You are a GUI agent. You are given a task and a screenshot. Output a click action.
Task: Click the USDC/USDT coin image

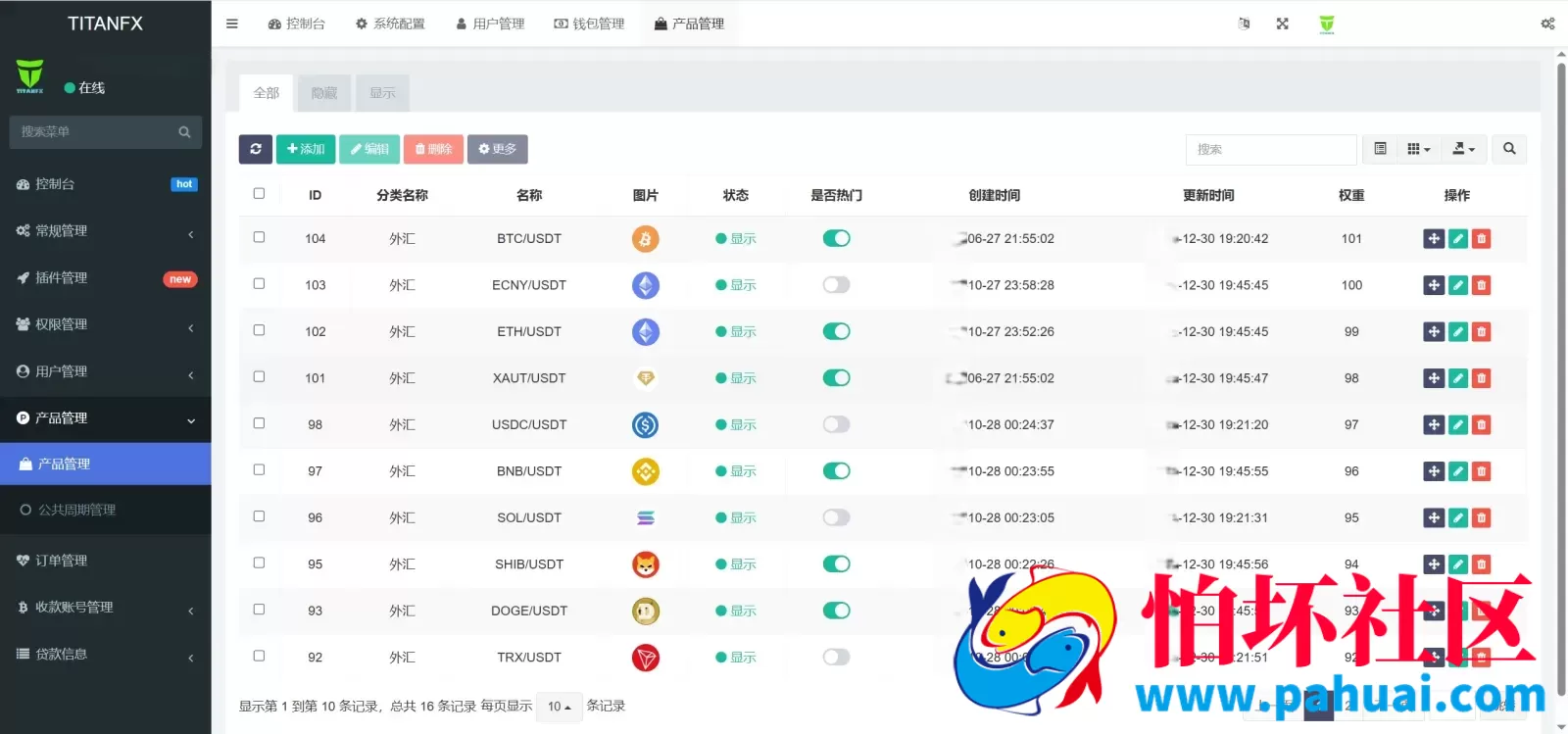(645, 425)
